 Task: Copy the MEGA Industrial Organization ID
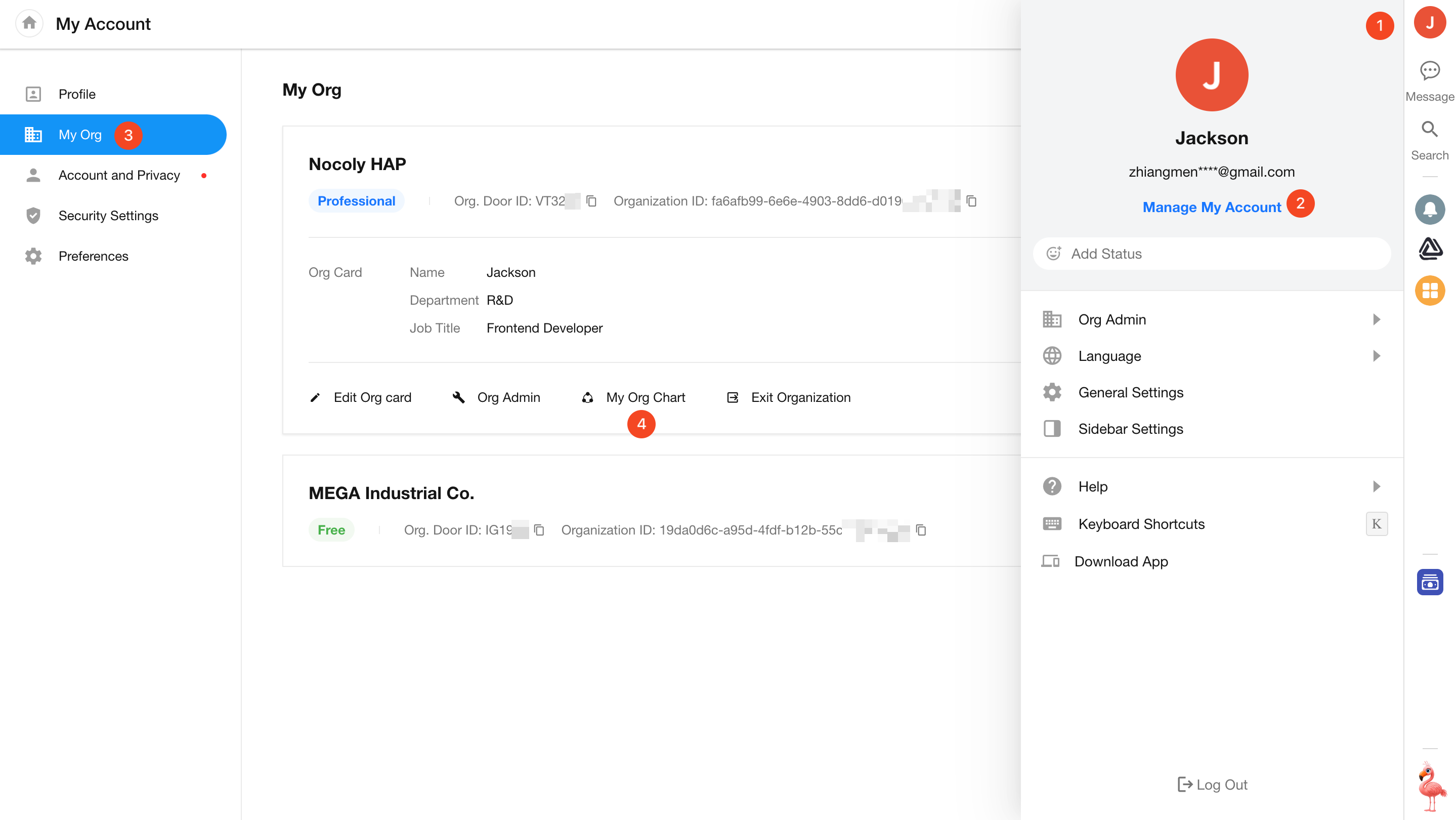point(921,530)
